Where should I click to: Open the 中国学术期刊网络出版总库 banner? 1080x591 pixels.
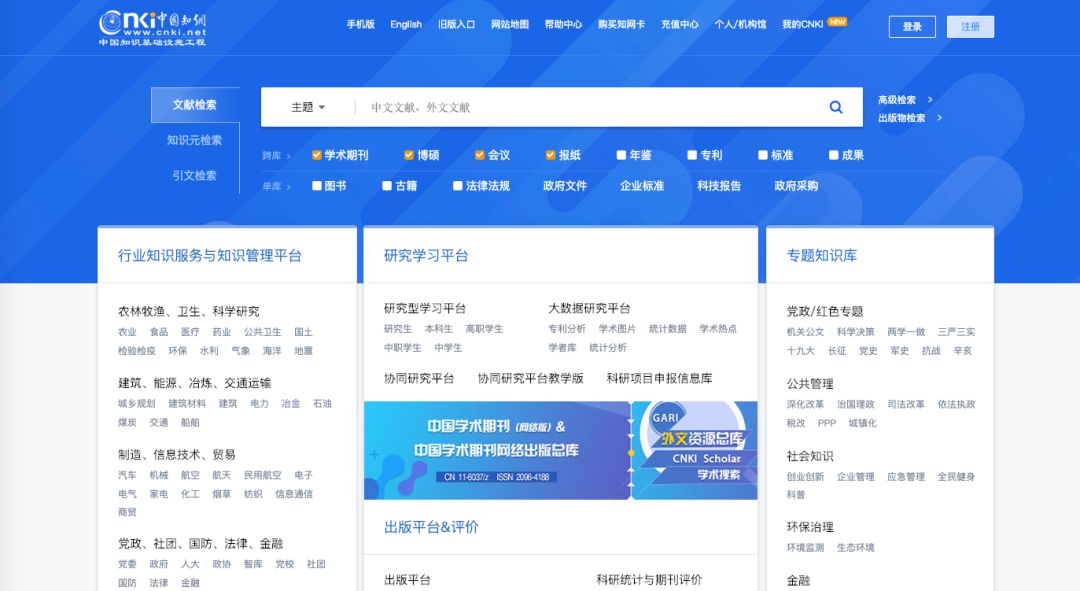497,450
